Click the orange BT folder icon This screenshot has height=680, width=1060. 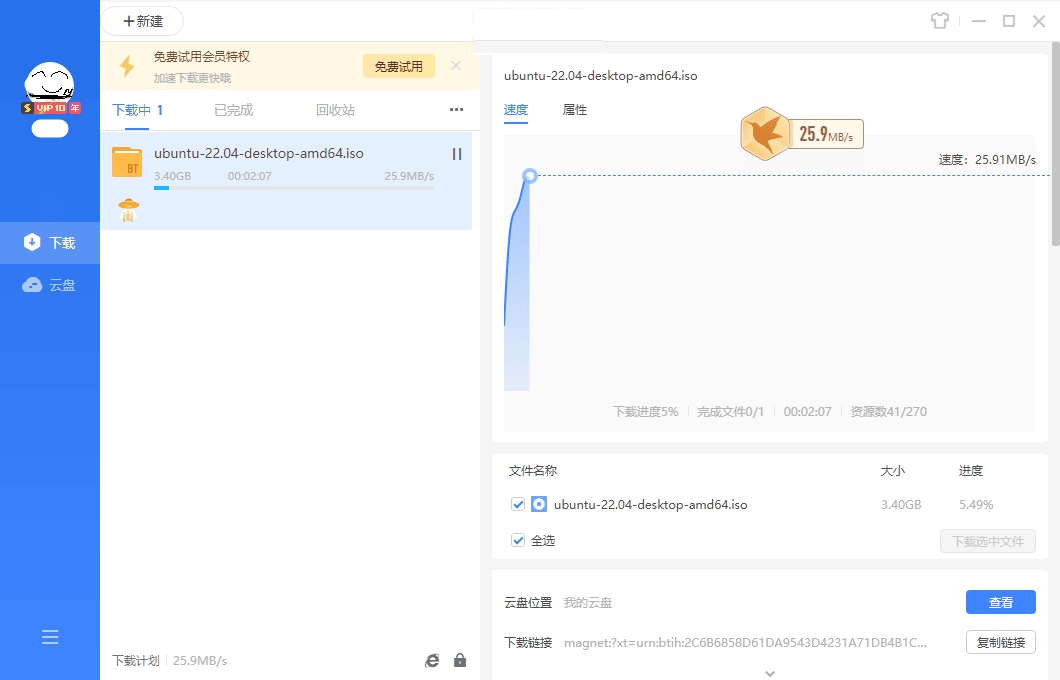(x=127, y=163)
